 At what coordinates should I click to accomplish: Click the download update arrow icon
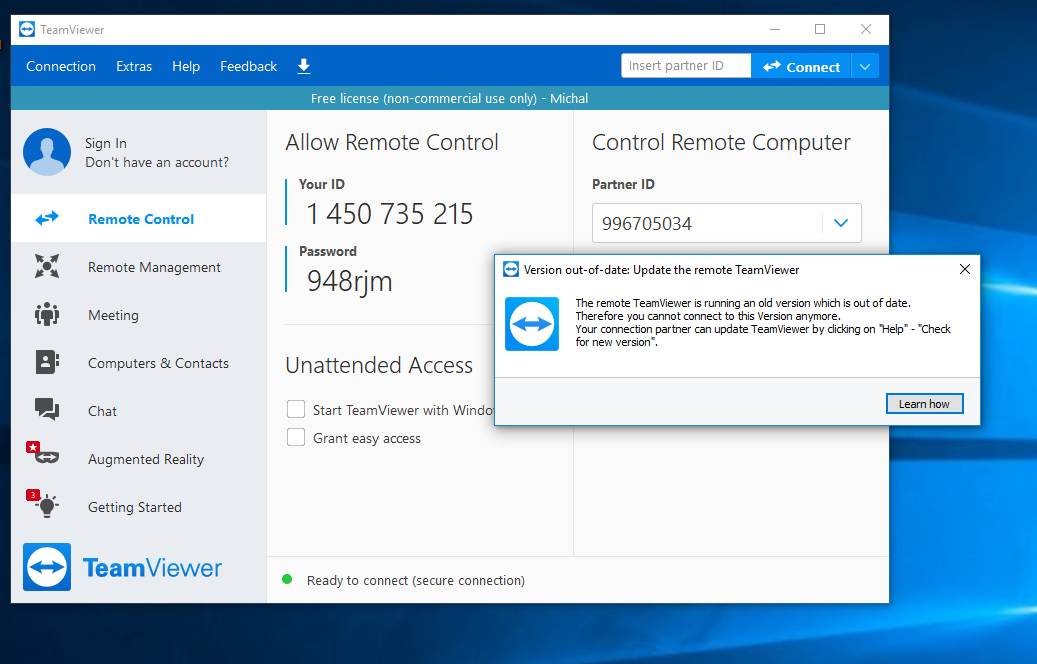[x=304, y=66]
